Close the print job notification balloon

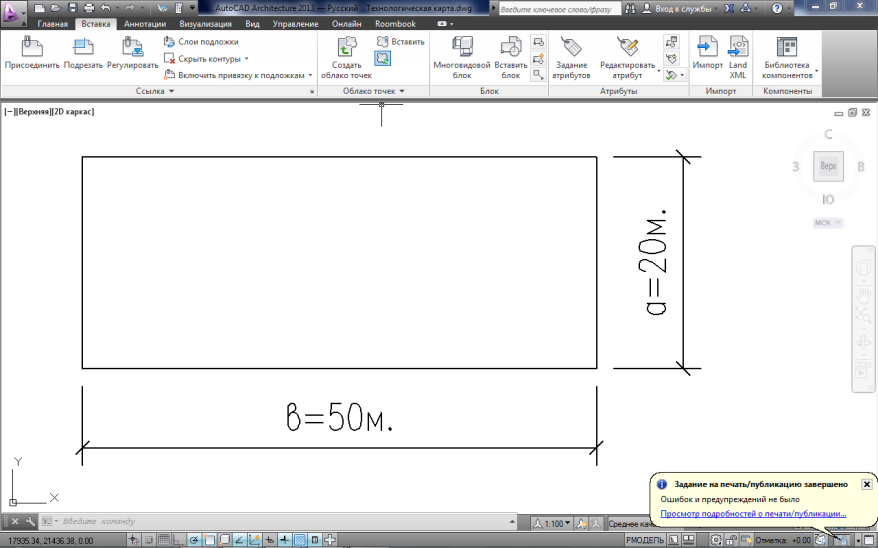click(866, 484)
